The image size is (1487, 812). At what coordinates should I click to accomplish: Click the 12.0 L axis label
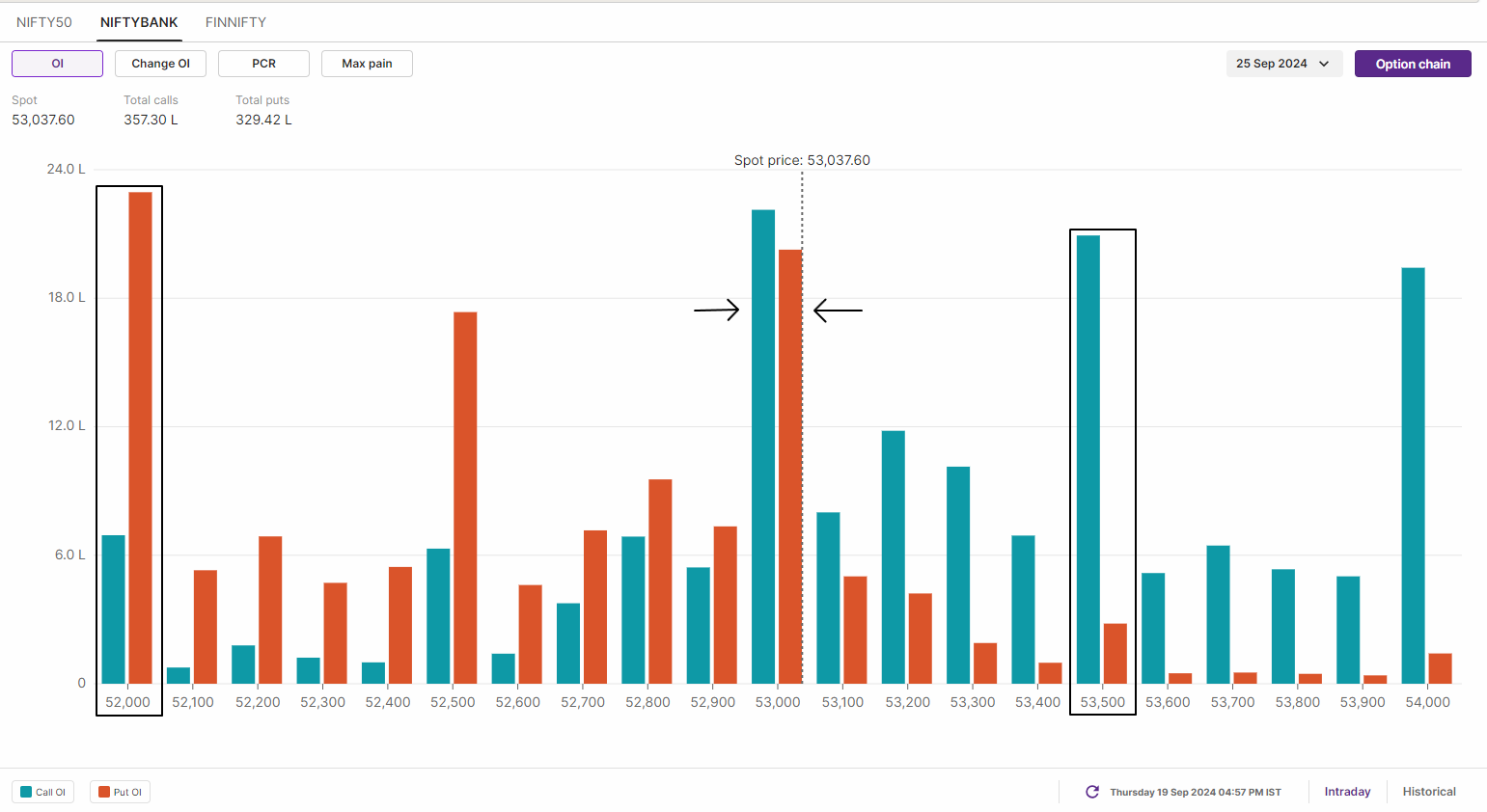pyautogui.click(x=67, y=425)
